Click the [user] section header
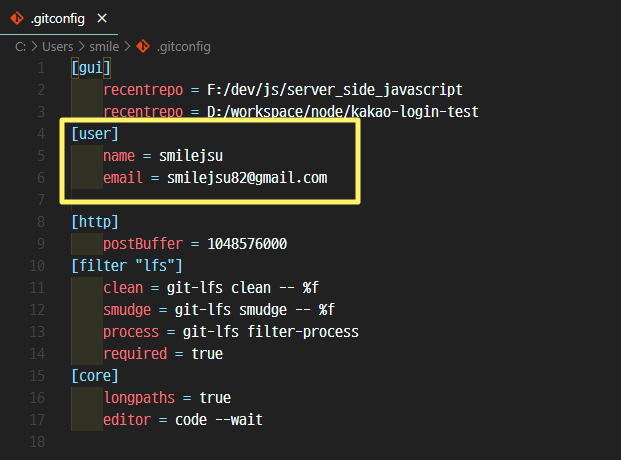Image resolution: width=621 pixels, height=460 pixels. pos(95,134)
